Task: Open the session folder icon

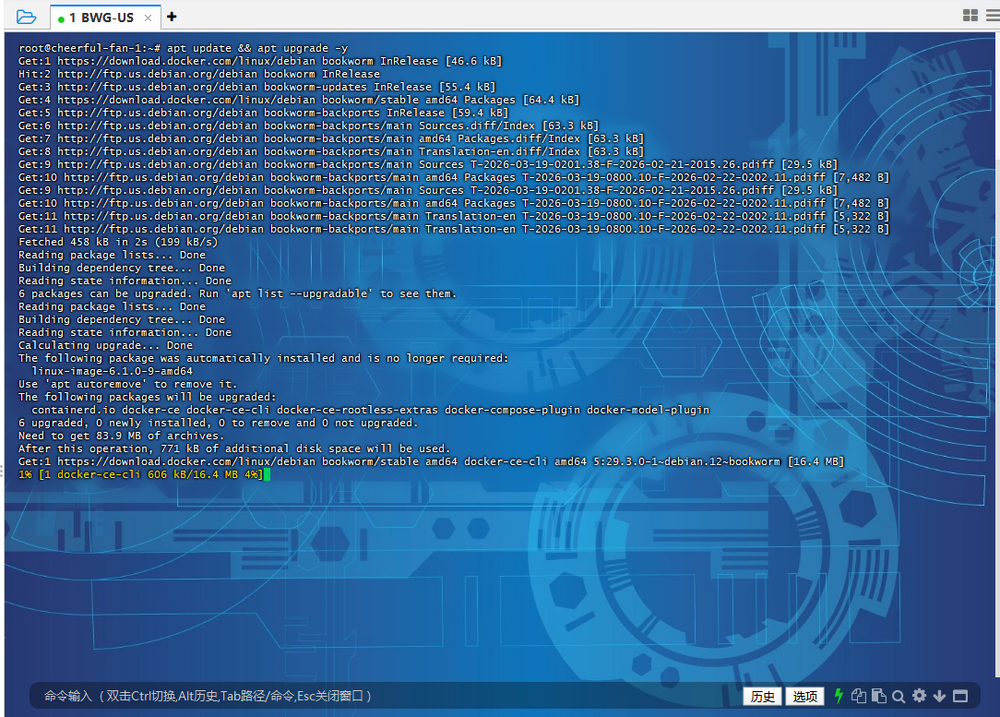Action: point(26,16)
